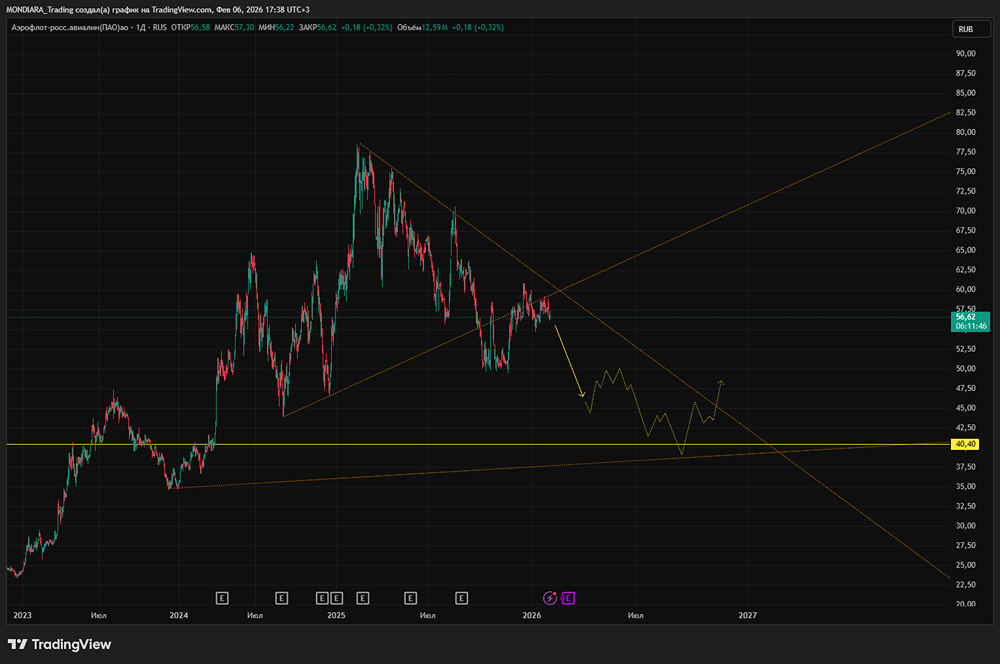Click the 80,00 mark on the price scale
This screenshot has height=664, width=1000.
click(x=965, y=132)
